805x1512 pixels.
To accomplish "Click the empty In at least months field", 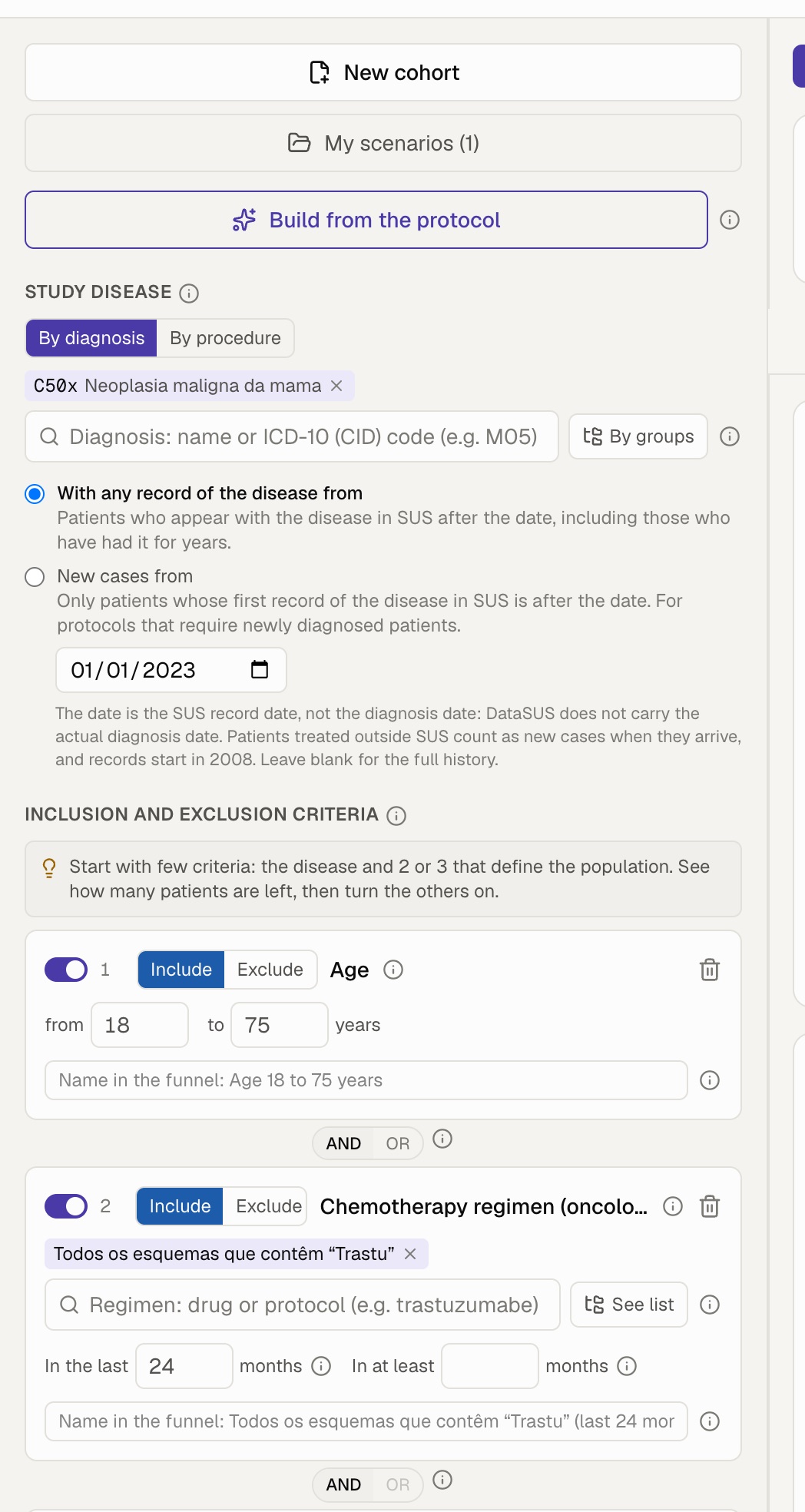I will (490, 1366).
